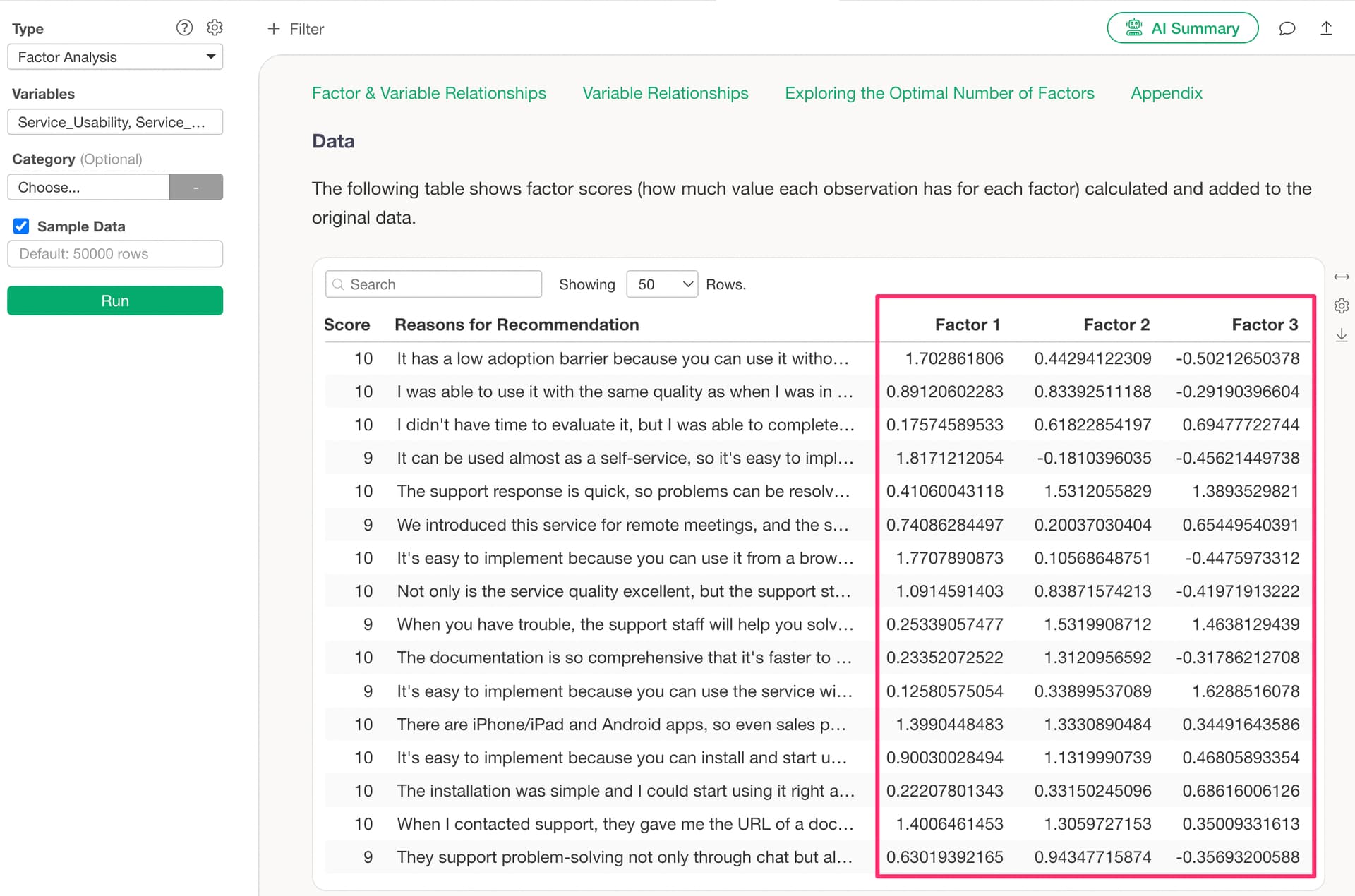Go to the Appendix tab
The height and width of the screenshot is (896, 1355).
point(1166,93)
